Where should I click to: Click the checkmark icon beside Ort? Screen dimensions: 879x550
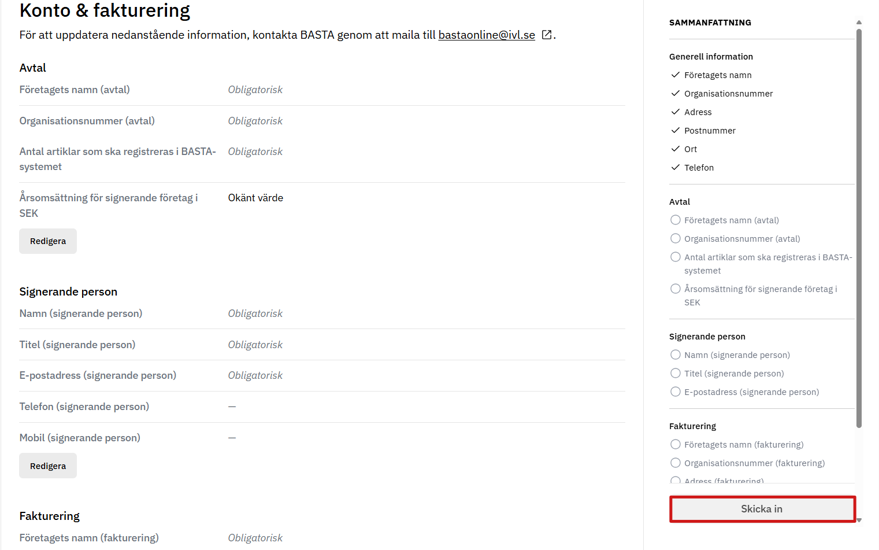coord(675,149)
